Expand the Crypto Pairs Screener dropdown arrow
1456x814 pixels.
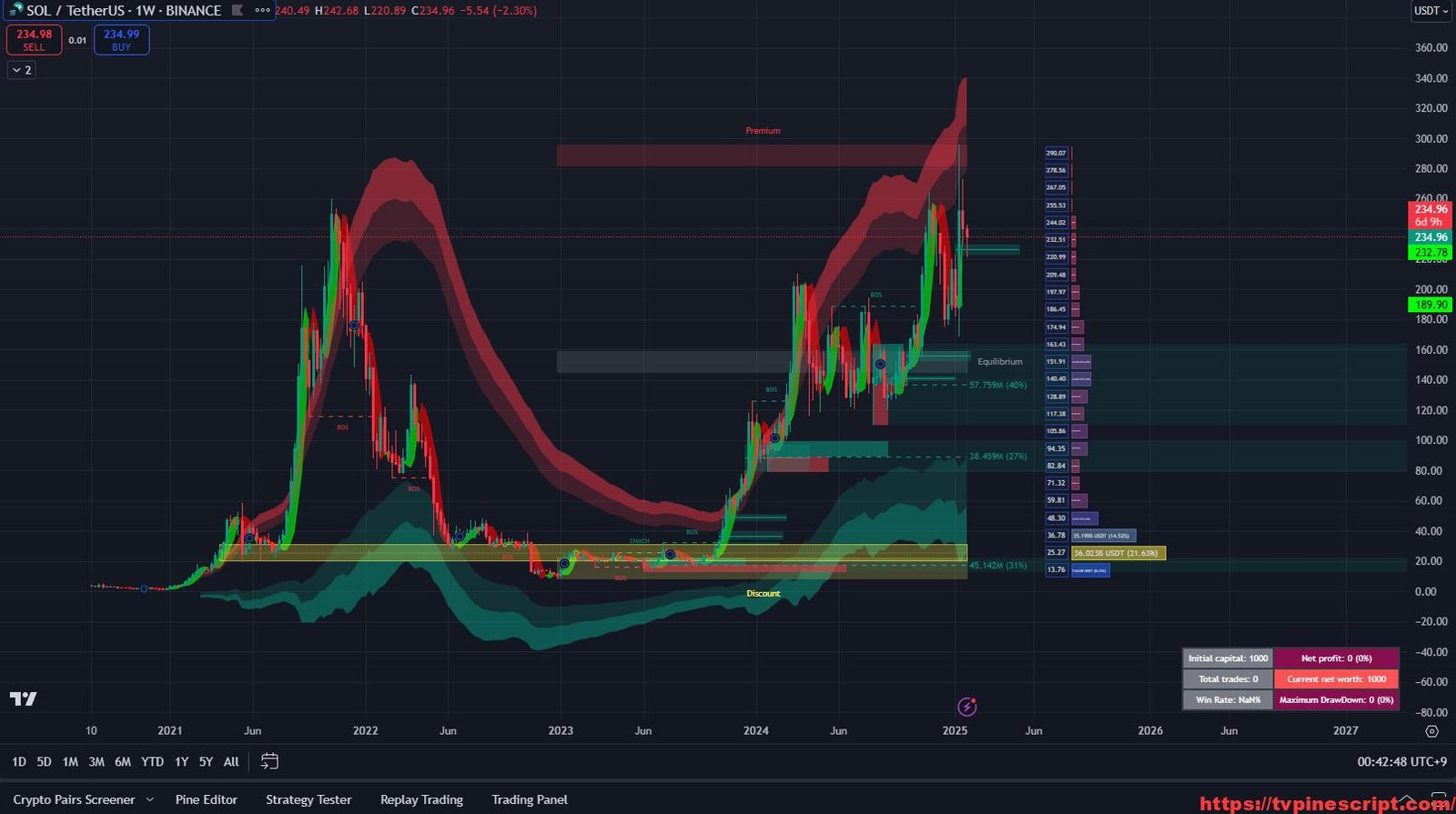(x=150, y=800)
